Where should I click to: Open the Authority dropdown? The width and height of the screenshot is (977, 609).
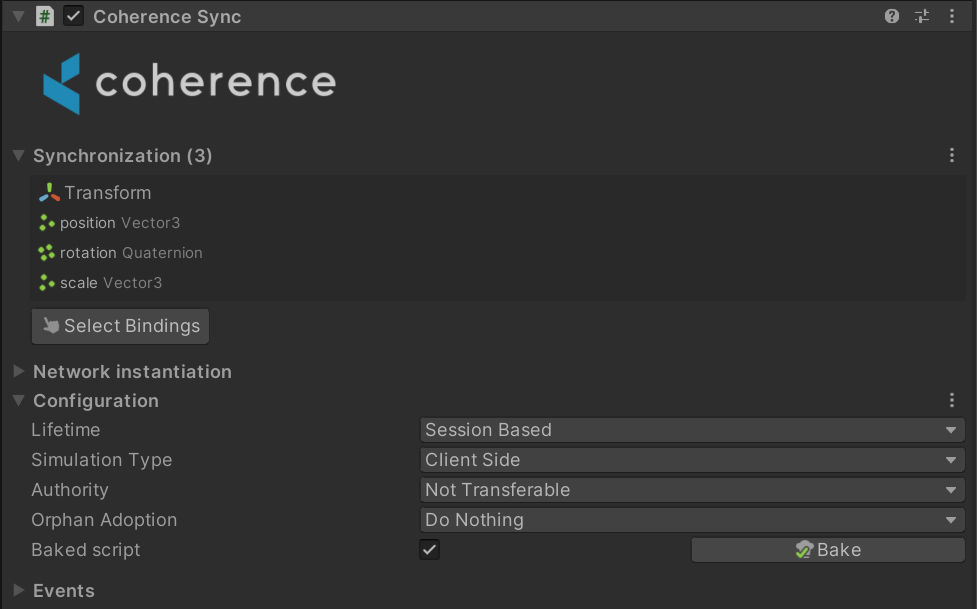[x=692, y=490]
